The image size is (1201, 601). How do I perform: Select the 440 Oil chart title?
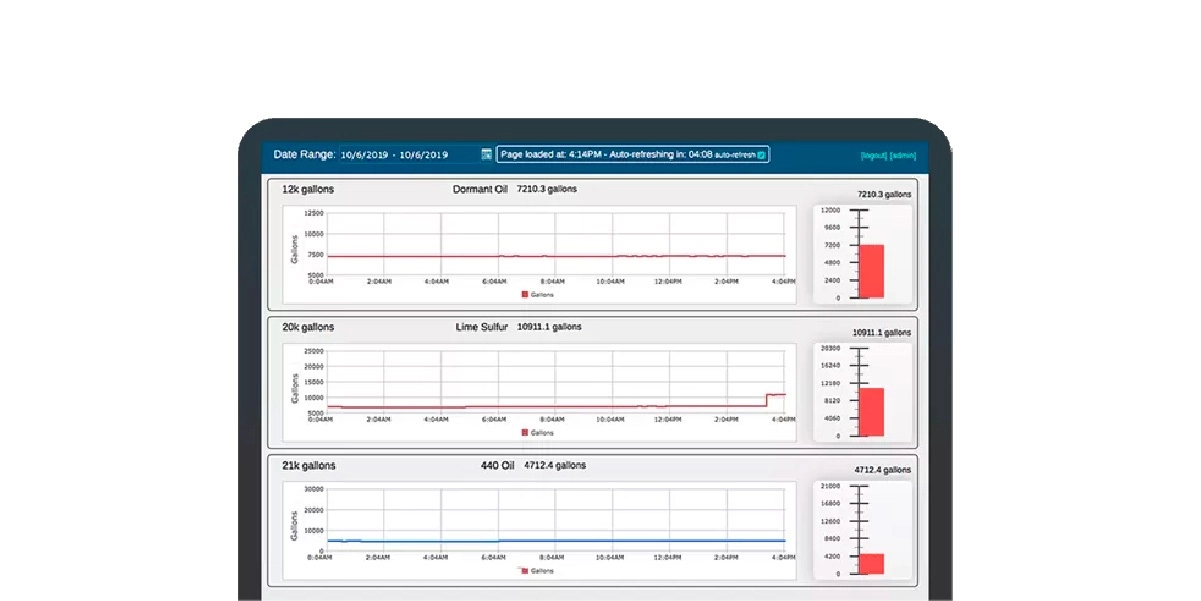pyautogui.click(x=497, y=465)
